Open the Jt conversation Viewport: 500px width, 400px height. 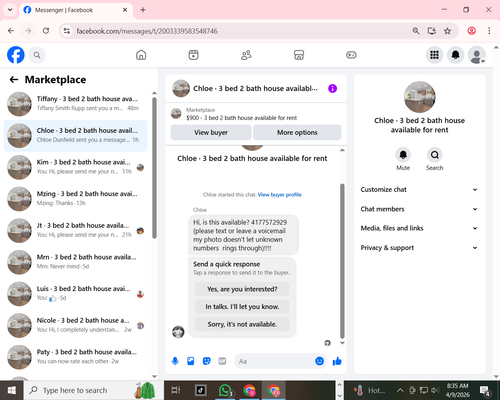(75, 230)
